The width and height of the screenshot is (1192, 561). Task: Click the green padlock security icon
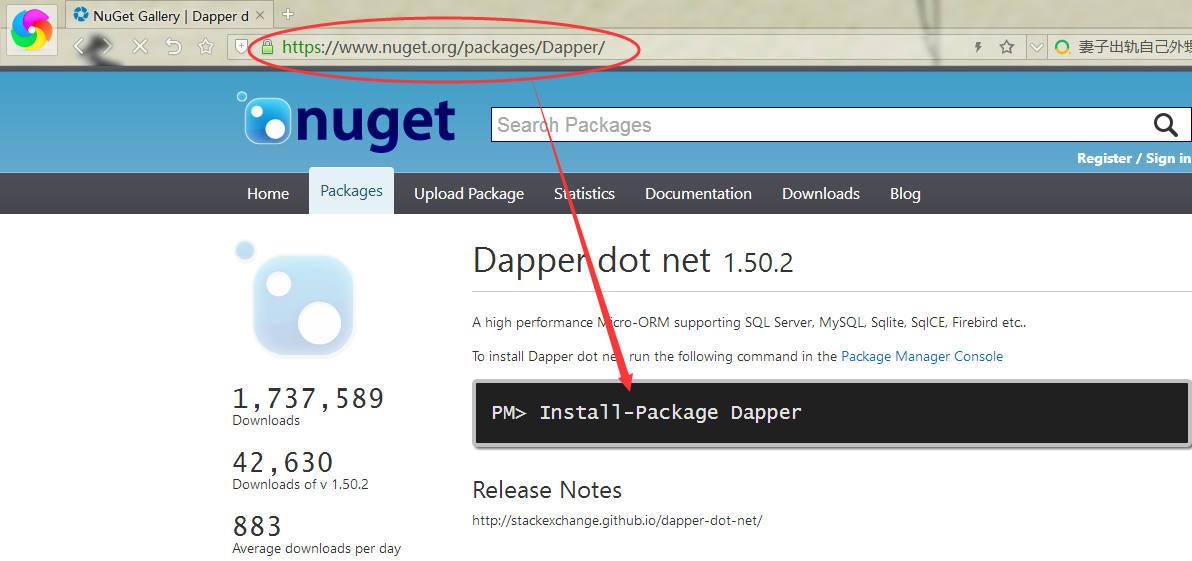coord(267,47)
